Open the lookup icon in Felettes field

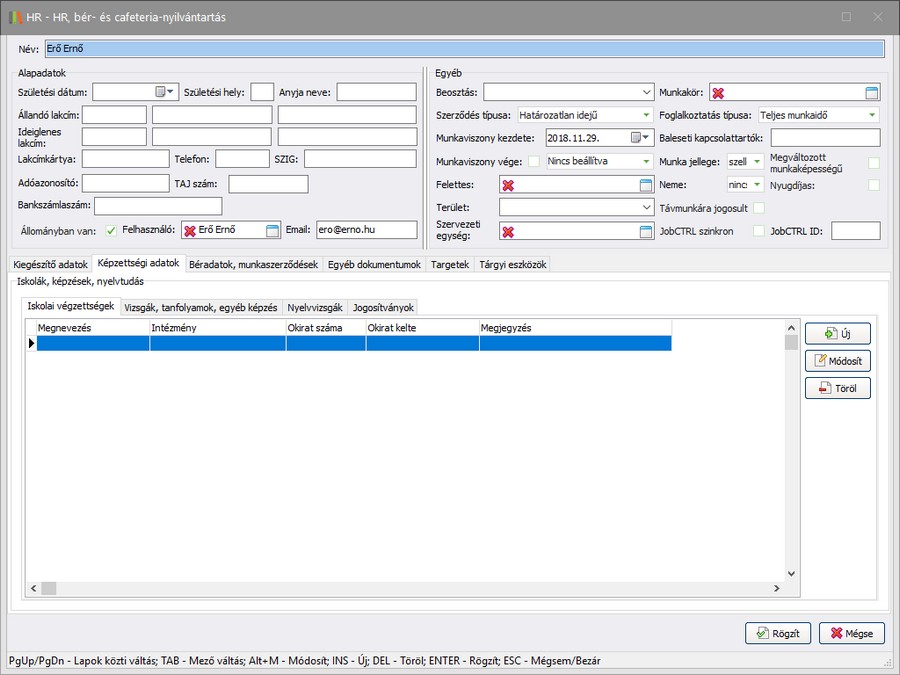pos(645,185)
